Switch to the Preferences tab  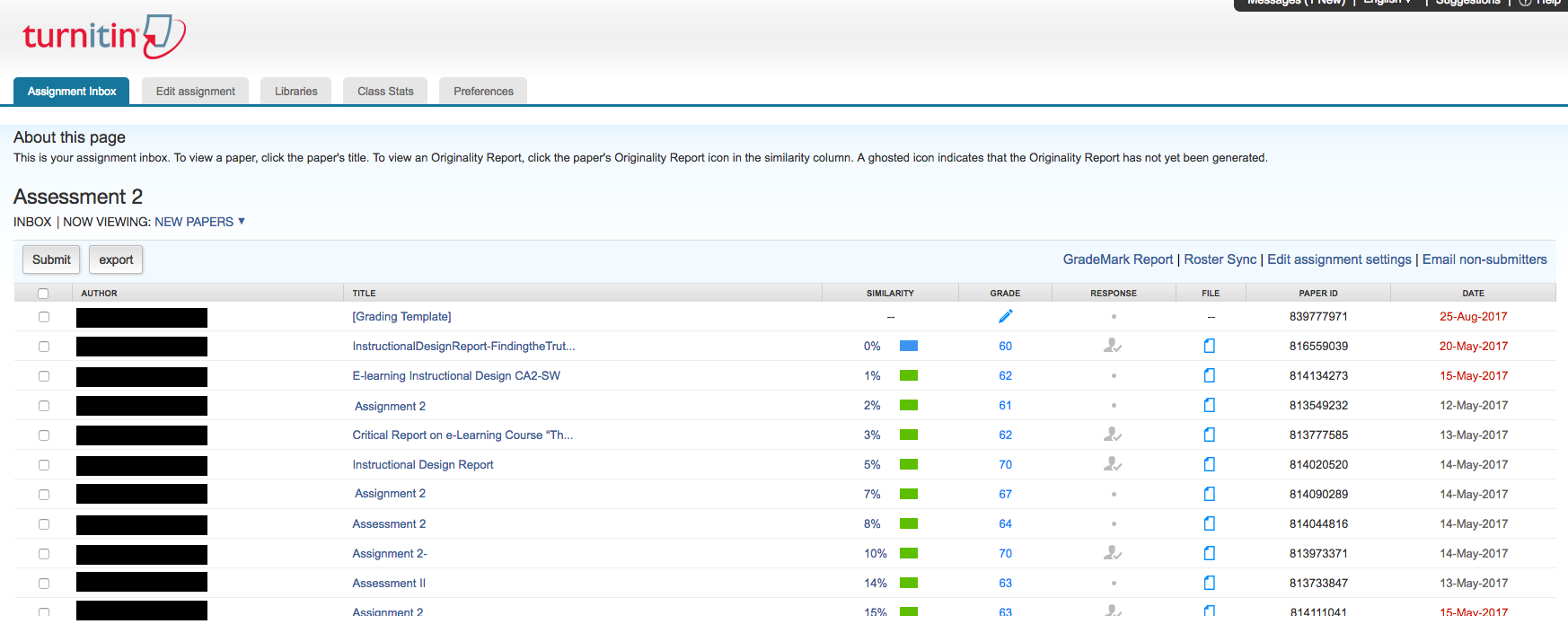pyautogui.click(x=483, y=92)
